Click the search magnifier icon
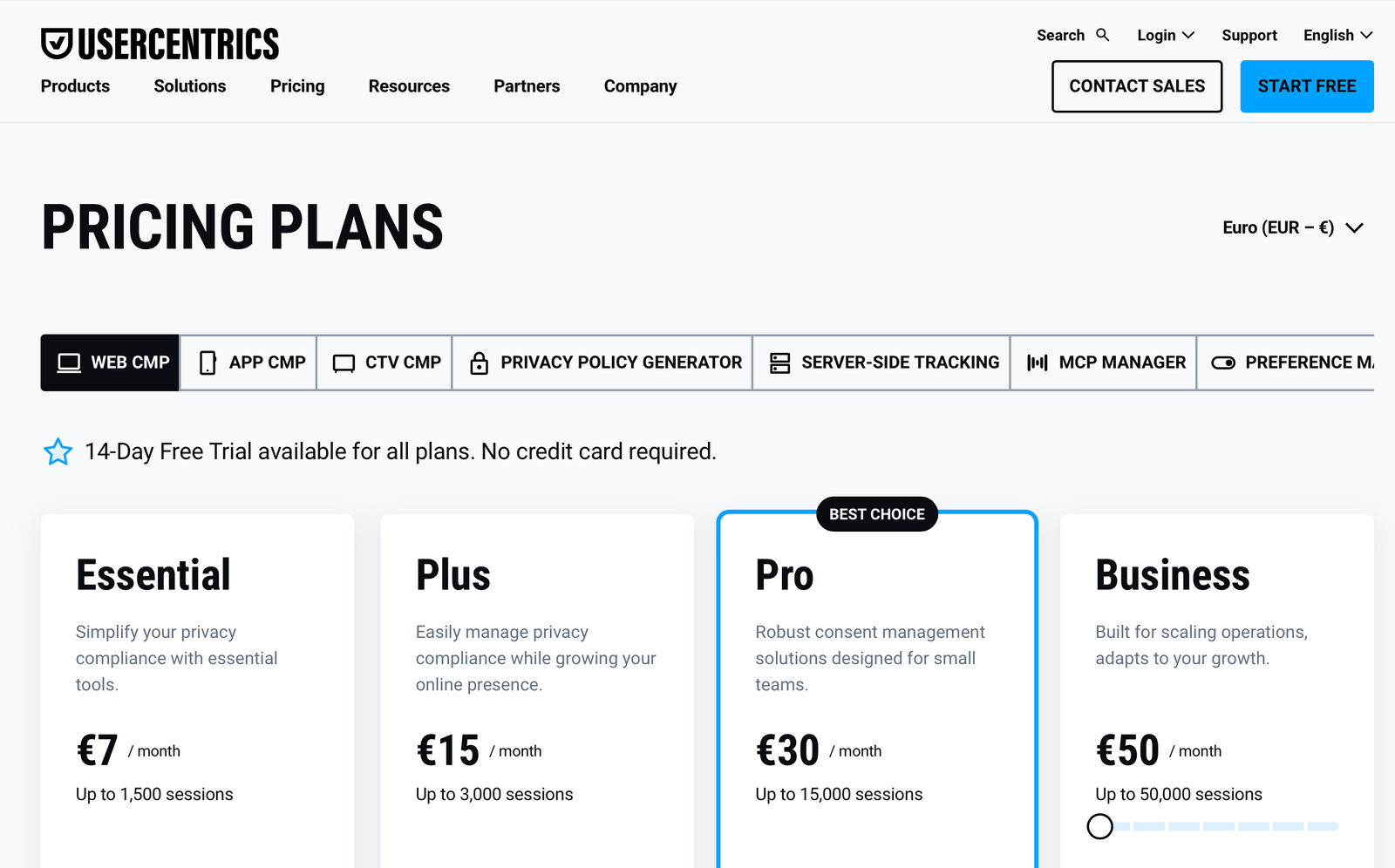Viewport: 1395px width, 868px height. (x=1102, y=35)
